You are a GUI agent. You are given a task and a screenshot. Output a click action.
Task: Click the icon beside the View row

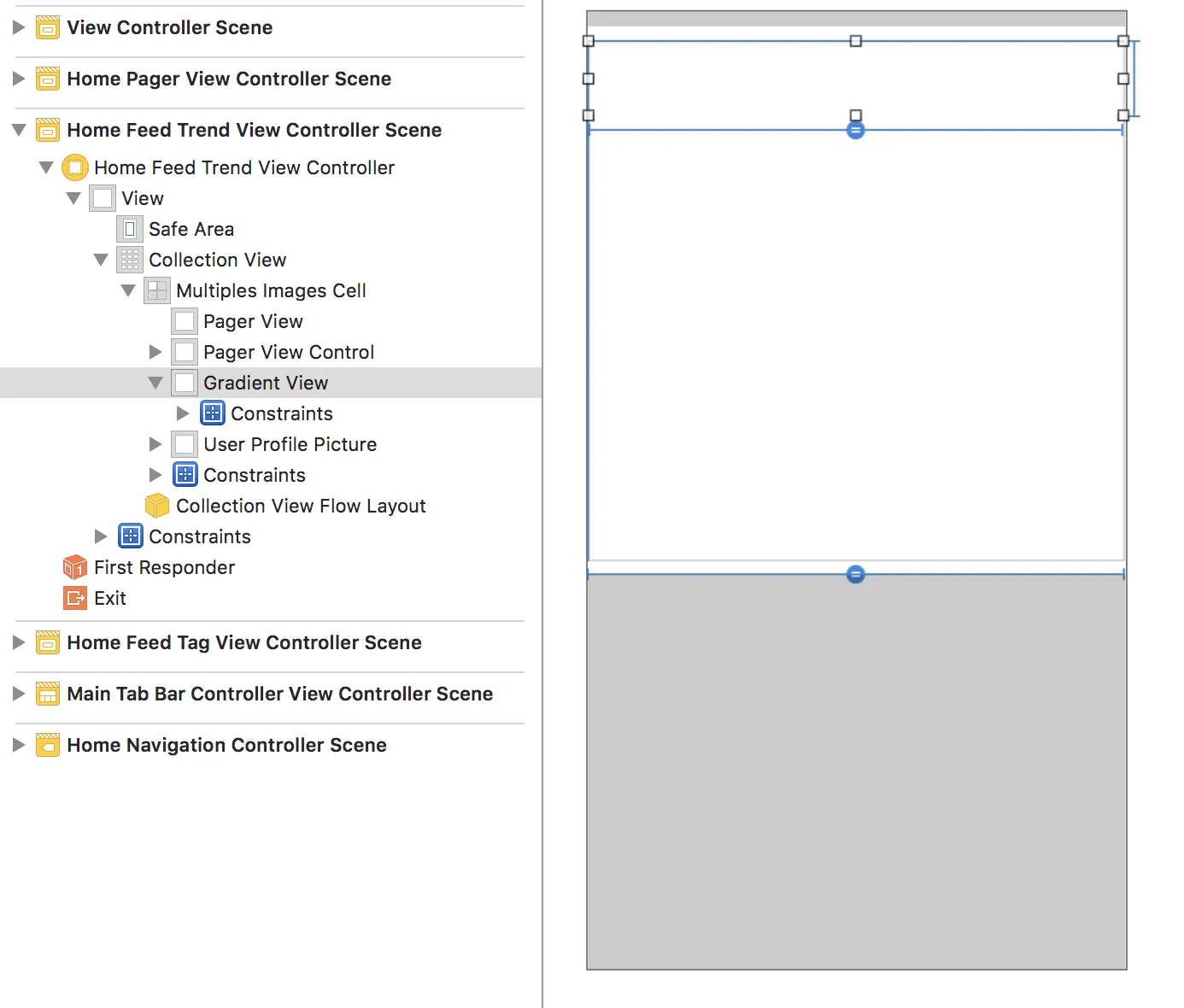103,198
